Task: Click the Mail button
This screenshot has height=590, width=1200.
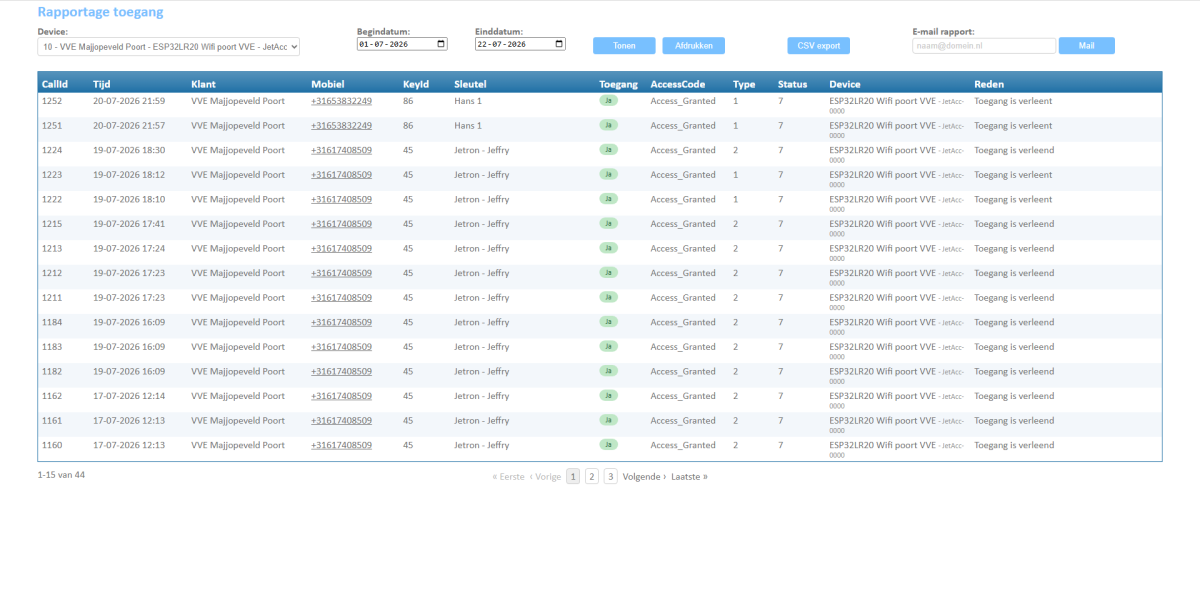Action: point(1086,46)
